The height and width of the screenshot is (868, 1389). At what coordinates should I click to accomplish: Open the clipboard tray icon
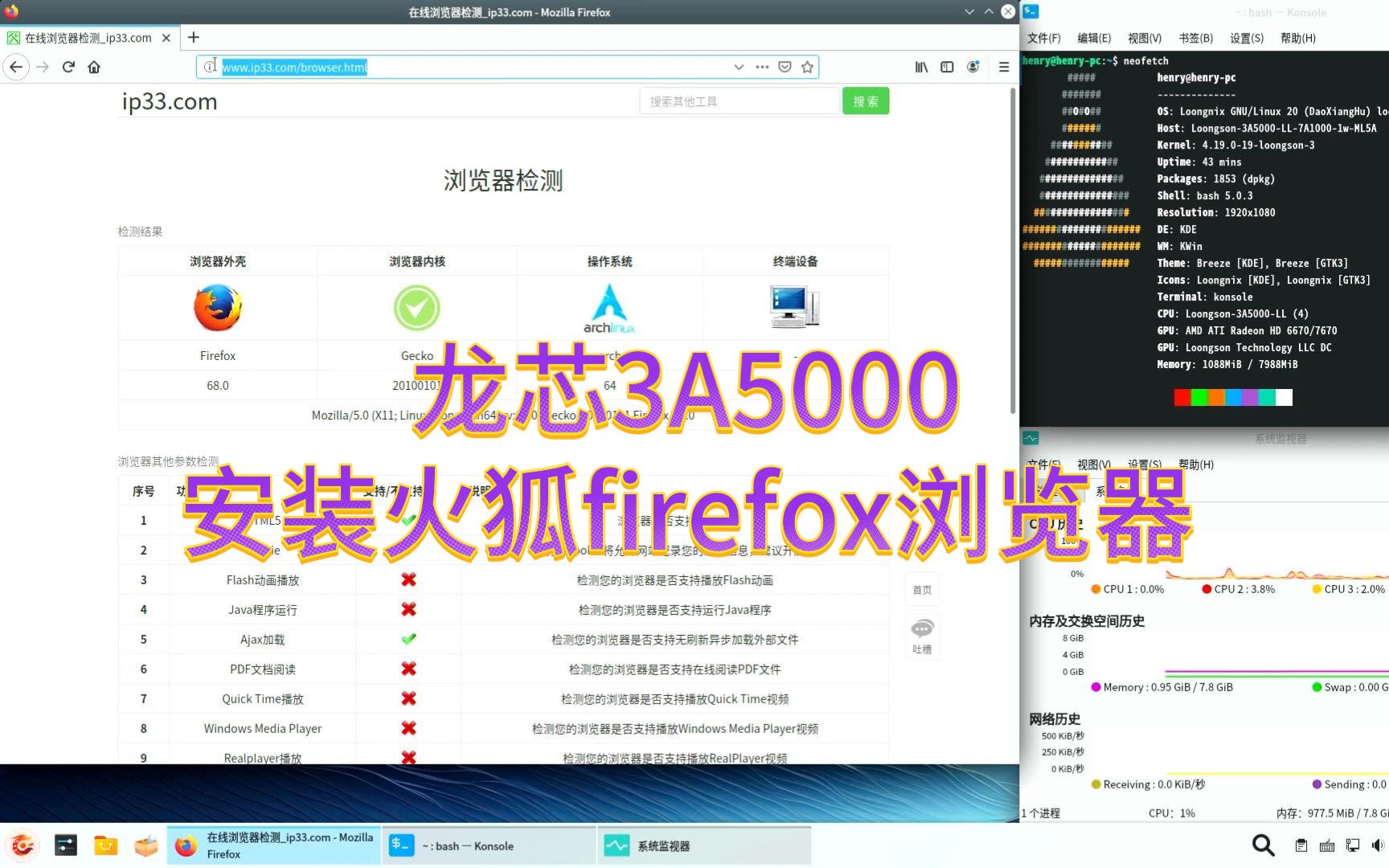(1301, 845)
